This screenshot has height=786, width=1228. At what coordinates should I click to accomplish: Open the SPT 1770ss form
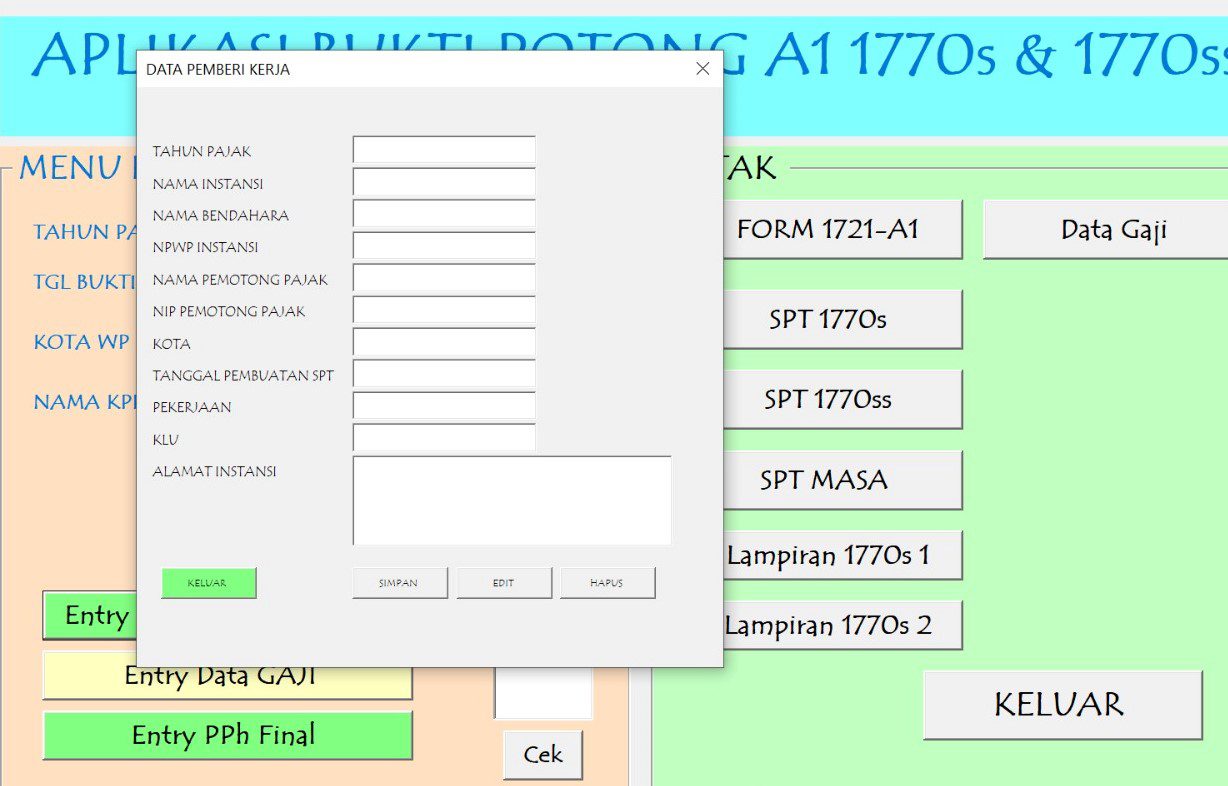(827, 399)
